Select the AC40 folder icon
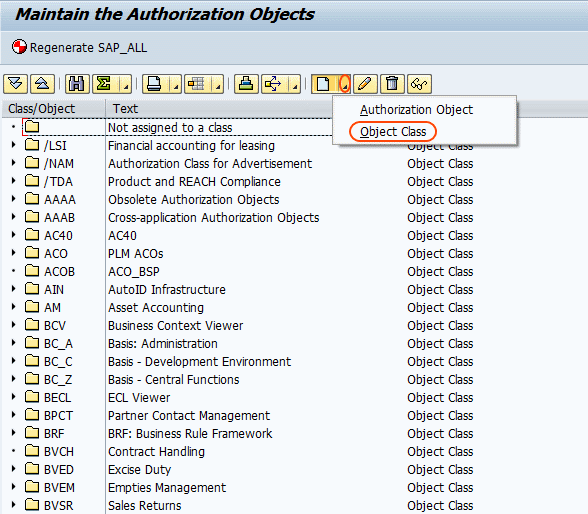 [x=32, y=235]
